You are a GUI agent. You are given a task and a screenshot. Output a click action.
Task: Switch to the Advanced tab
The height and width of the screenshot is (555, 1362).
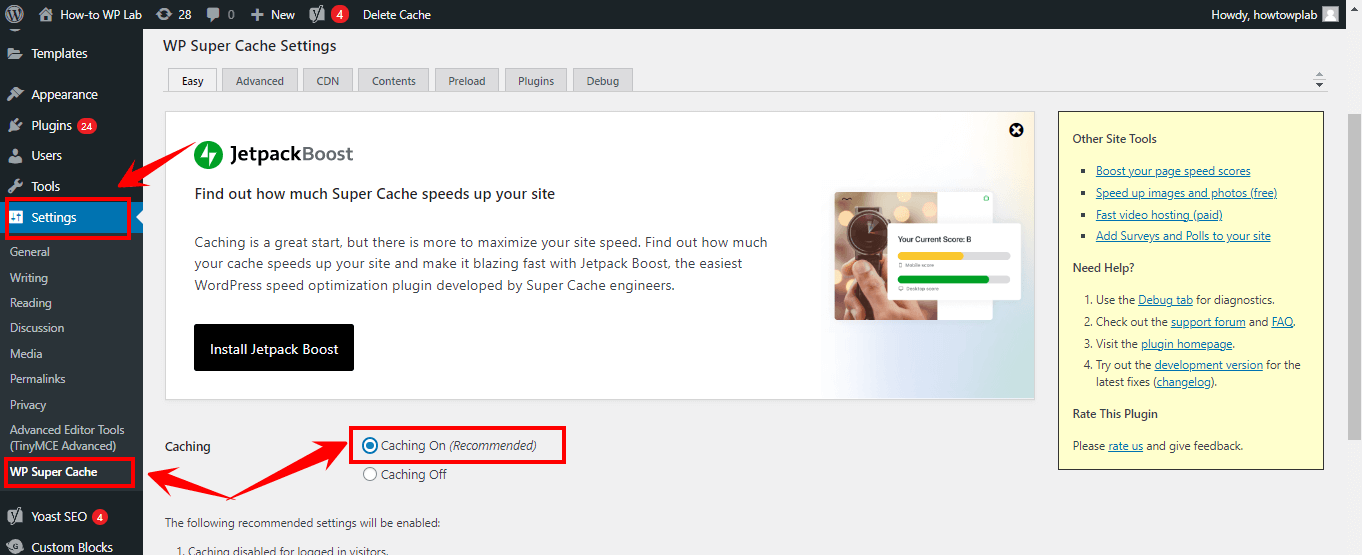[x=260, y=80]
